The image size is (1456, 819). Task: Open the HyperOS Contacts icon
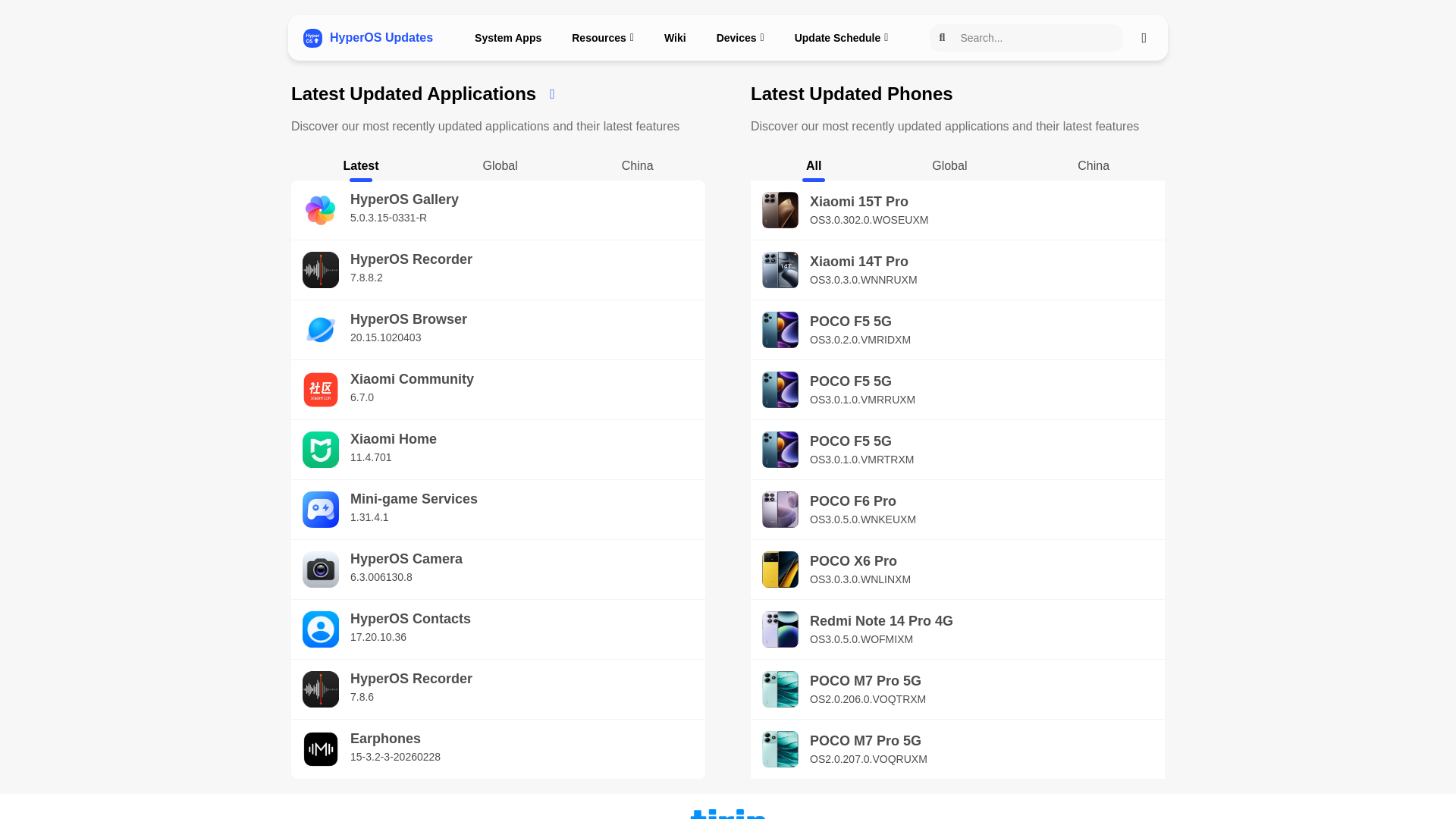321,629
